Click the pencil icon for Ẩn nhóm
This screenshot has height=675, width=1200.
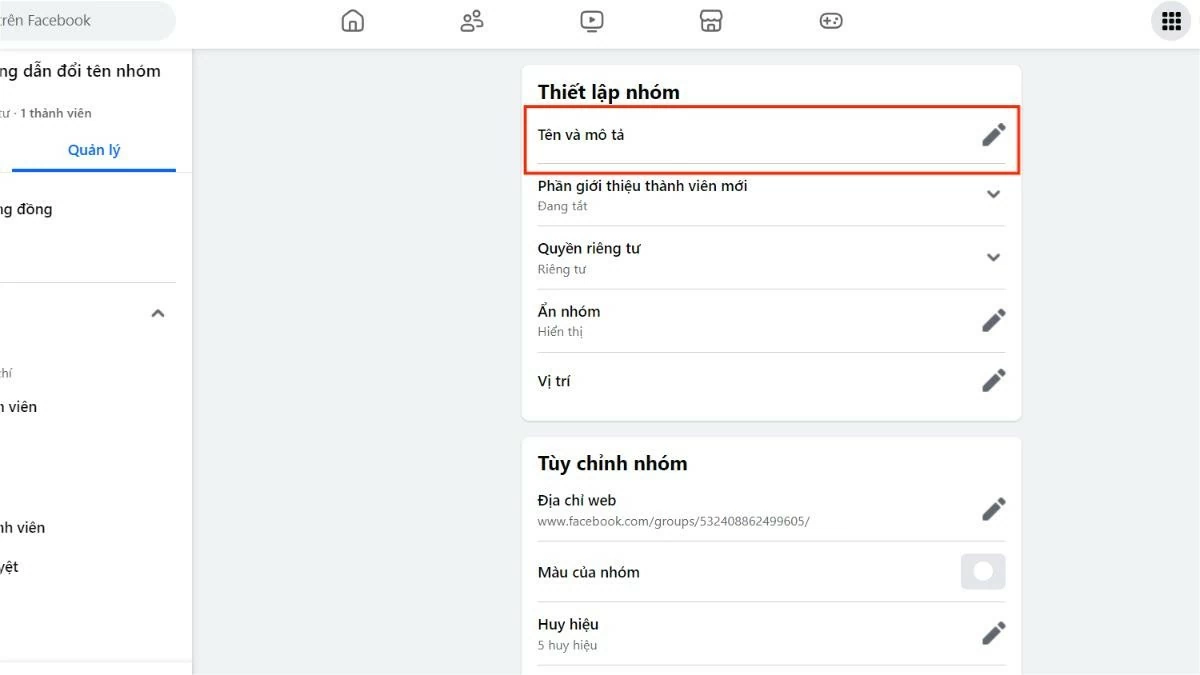point(993,319)
